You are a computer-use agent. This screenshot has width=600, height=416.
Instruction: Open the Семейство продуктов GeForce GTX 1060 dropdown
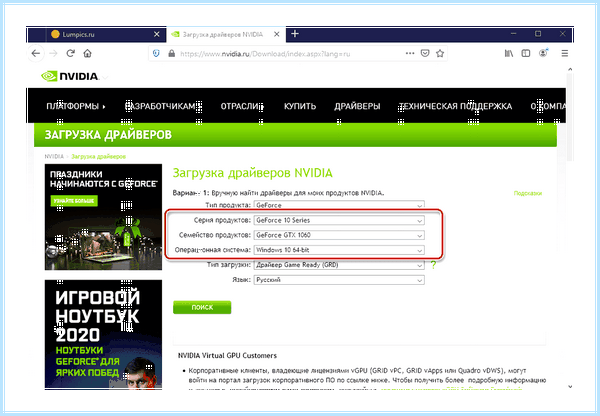click(x=339, y=235)
